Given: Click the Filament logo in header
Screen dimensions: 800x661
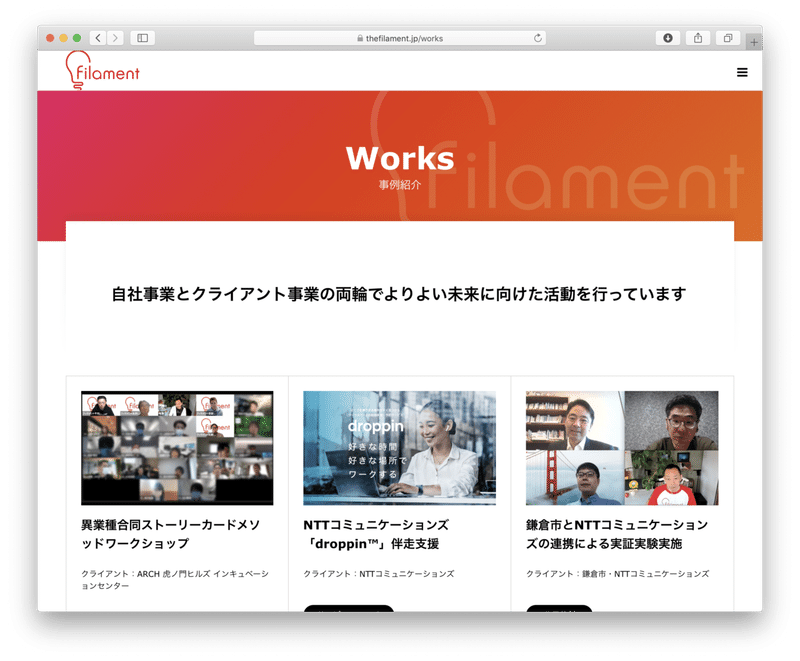Looking at the screenshot, I should [103, 70].
